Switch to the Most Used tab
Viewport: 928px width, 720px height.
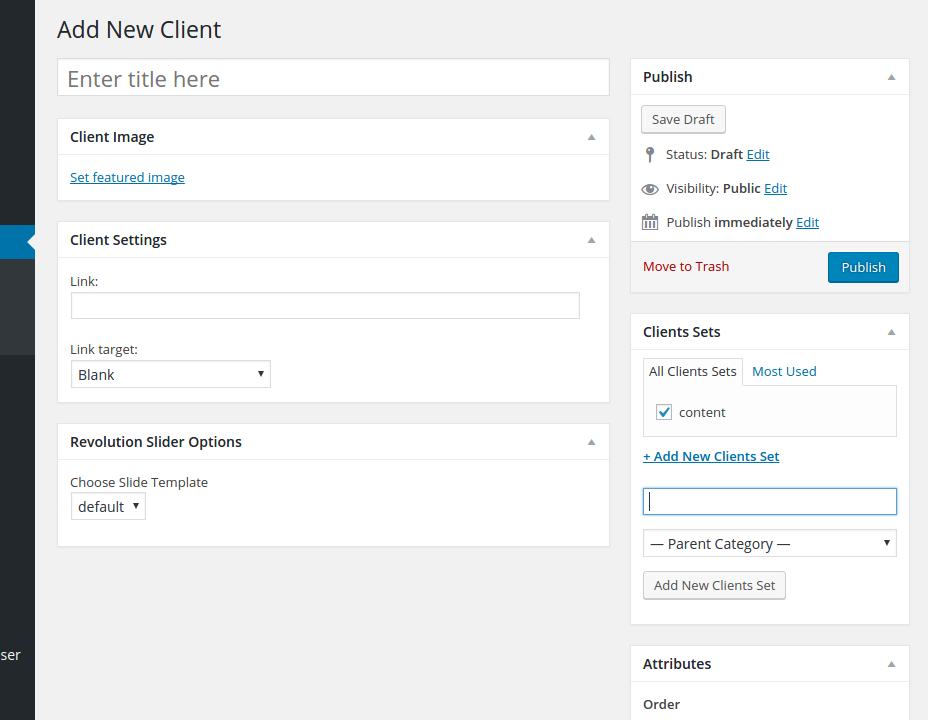(x=784, y=371)
